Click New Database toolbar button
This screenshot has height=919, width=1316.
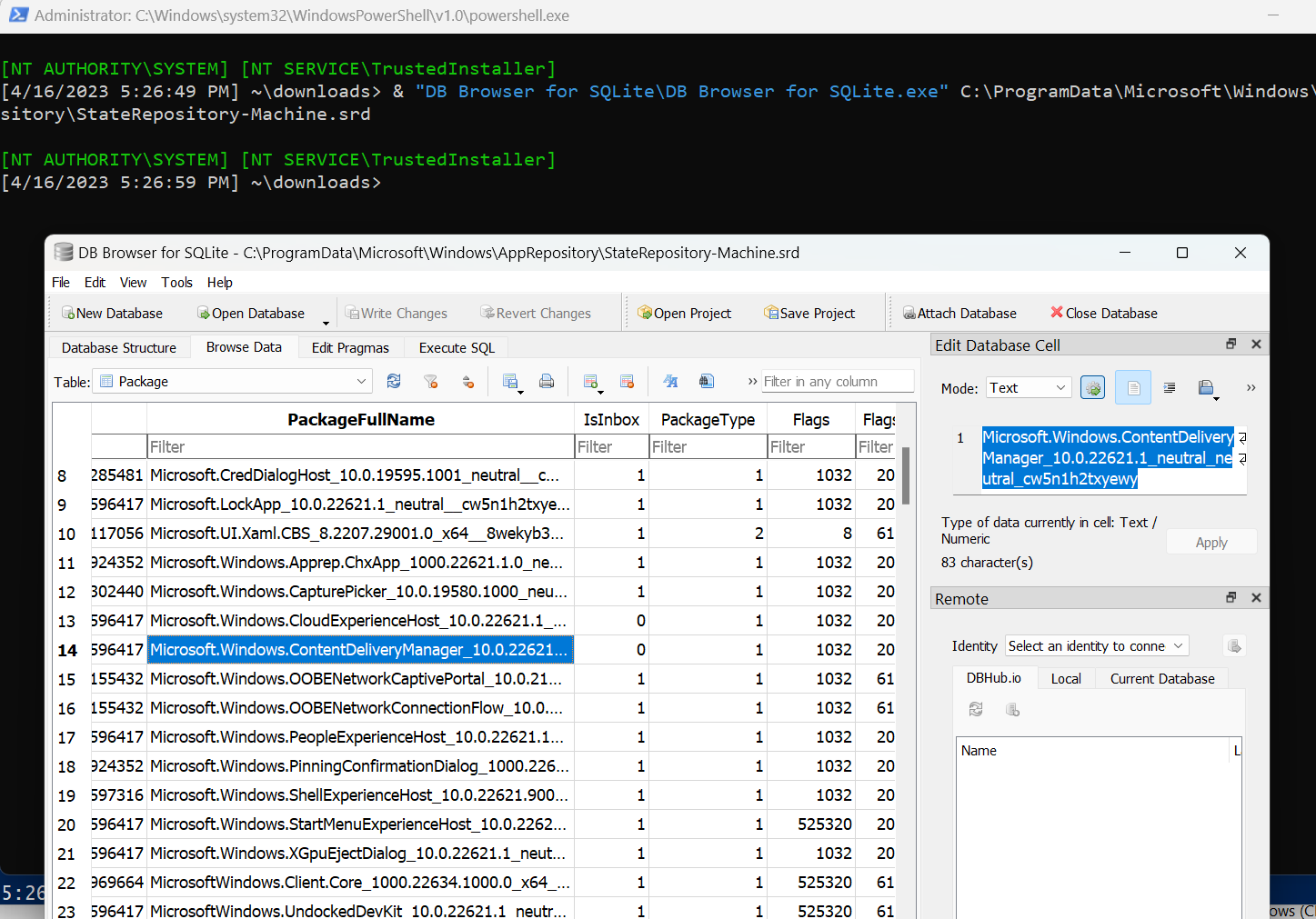112,314
